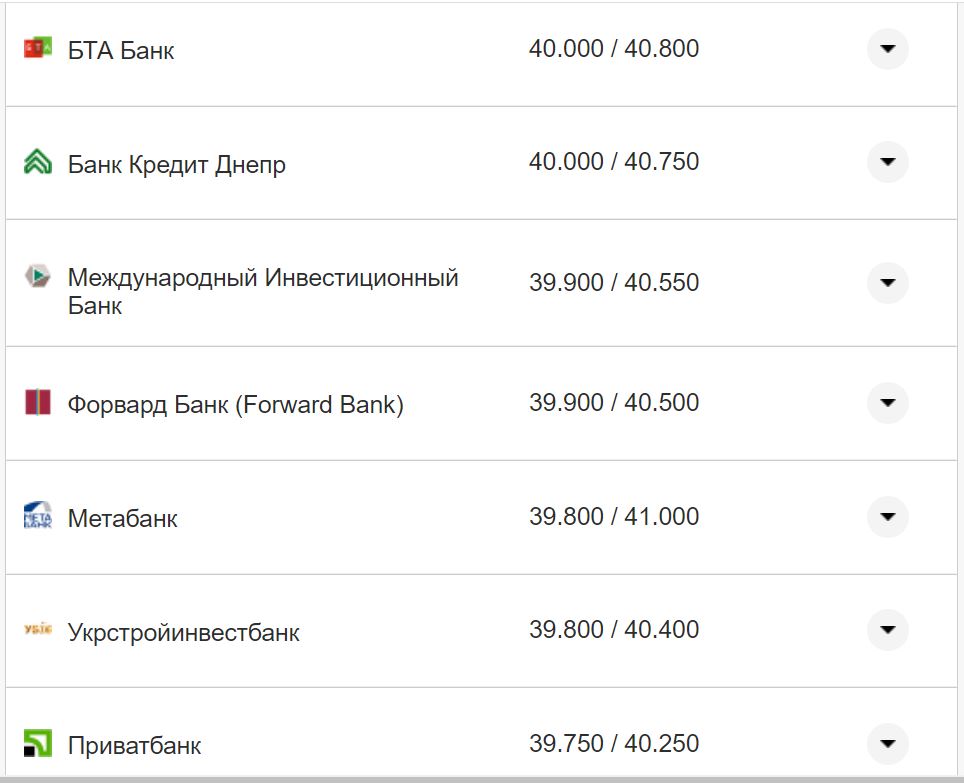The height and width of the screenshot is (783, 964).
Task: Select the Укрстройинвестбанк logo icon
Action: [x=36, y=630]
